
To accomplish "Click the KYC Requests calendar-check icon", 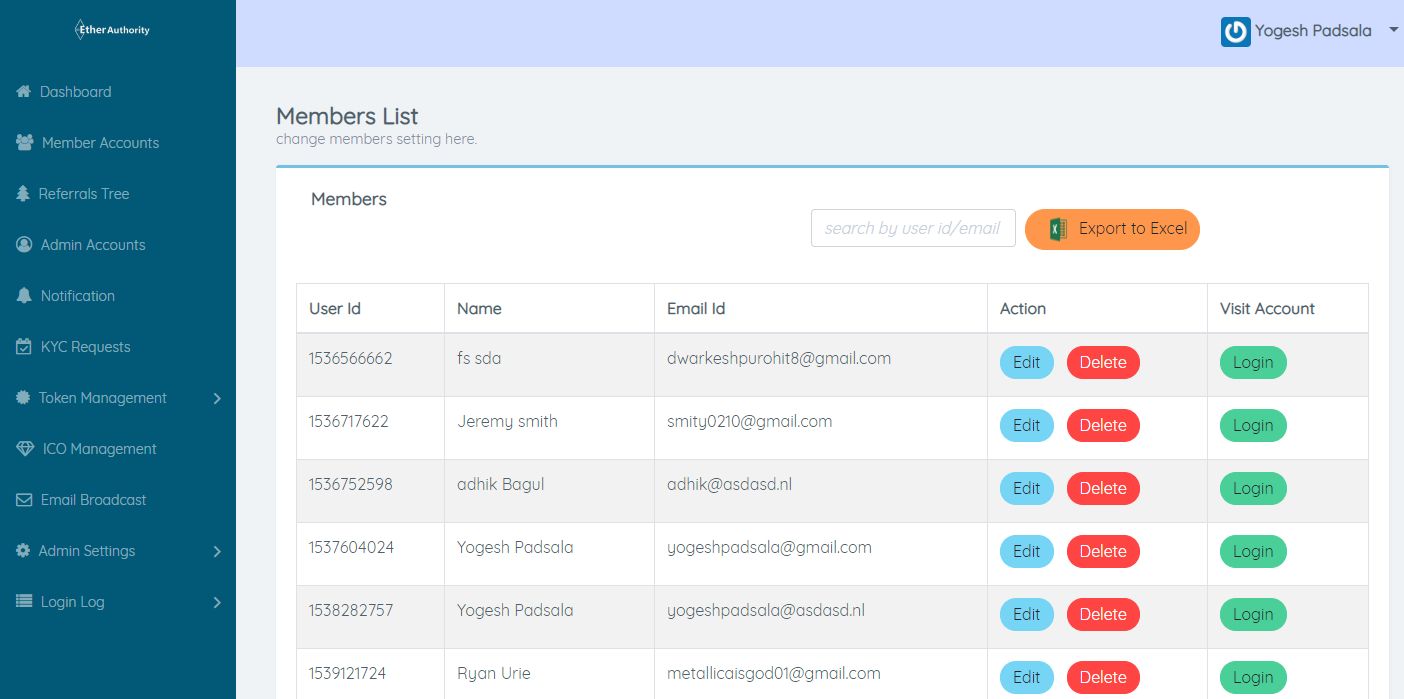I will tap(25, 347).
